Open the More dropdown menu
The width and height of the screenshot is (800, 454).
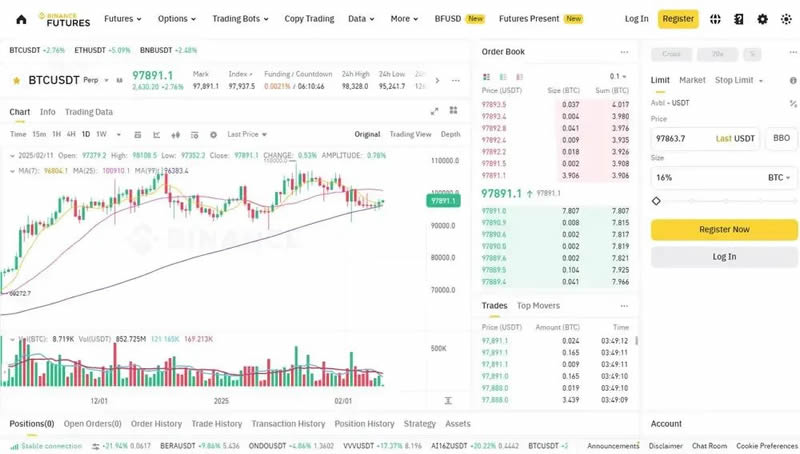point(404,19)
